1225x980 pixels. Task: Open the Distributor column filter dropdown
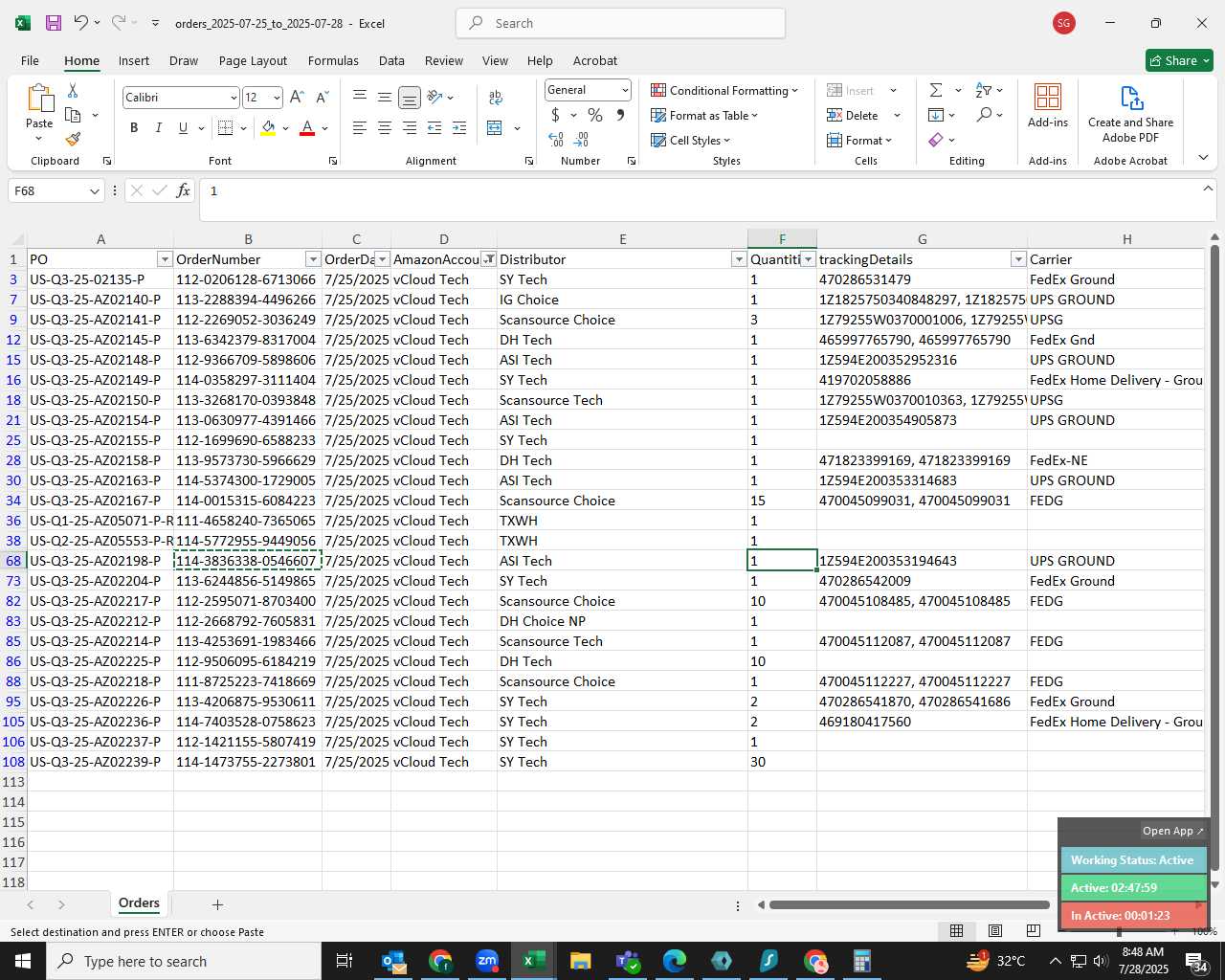click(739, 259)
